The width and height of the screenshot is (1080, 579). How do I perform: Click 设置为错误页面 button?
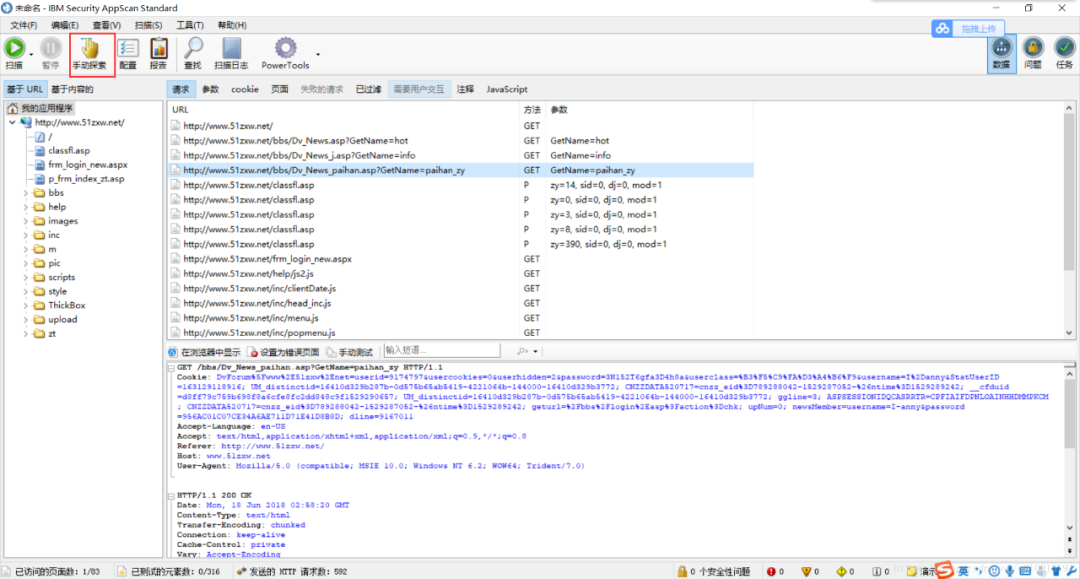coord(283,352)
